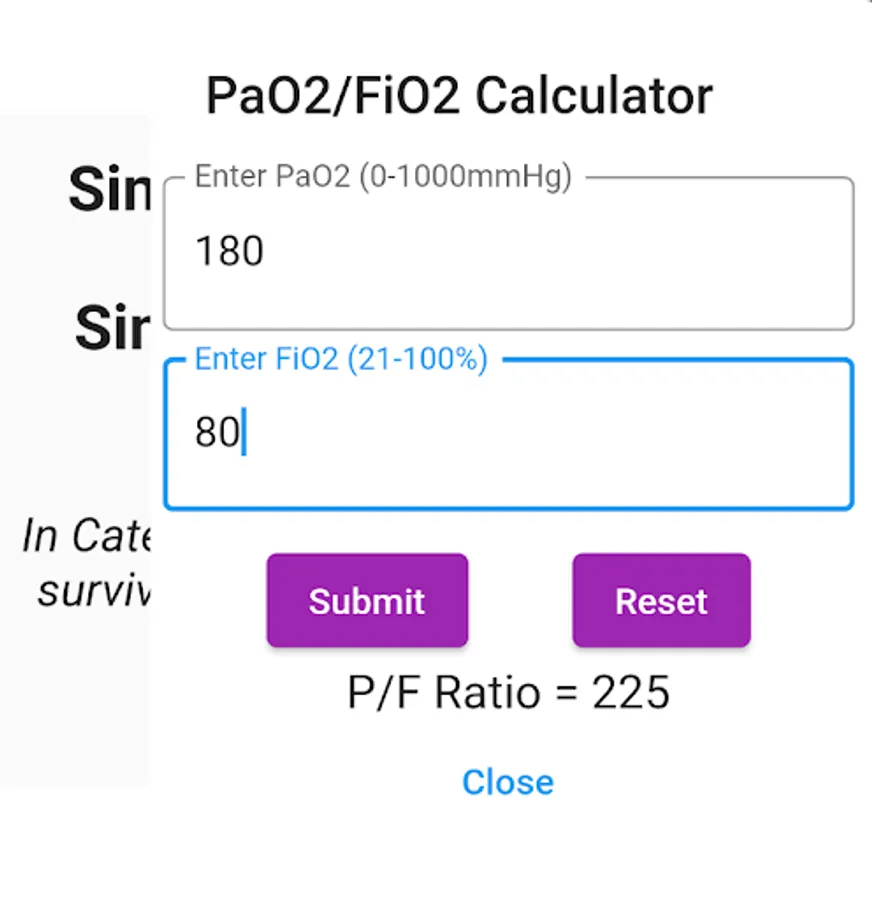This screenshot has height=900, width=872.
Task: Click the PaO2/FiO2 Calculator dialog title
Action: 459,96
